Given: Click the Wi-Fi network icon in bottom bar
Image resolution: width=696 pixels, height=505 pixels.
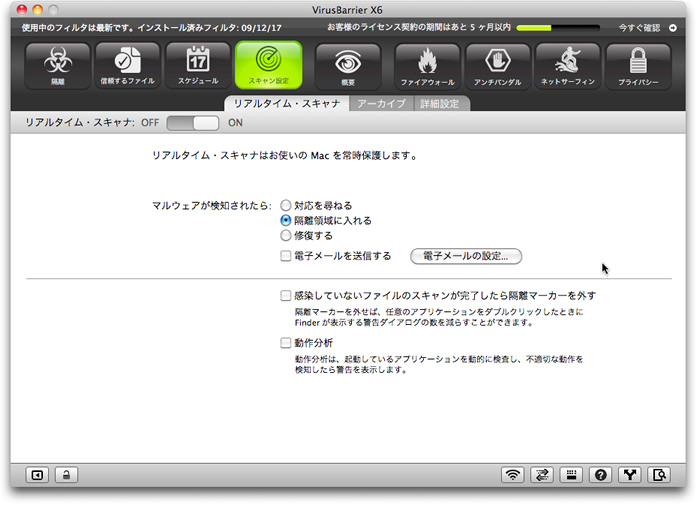Looking at the screenshot, I should (513, 475).
